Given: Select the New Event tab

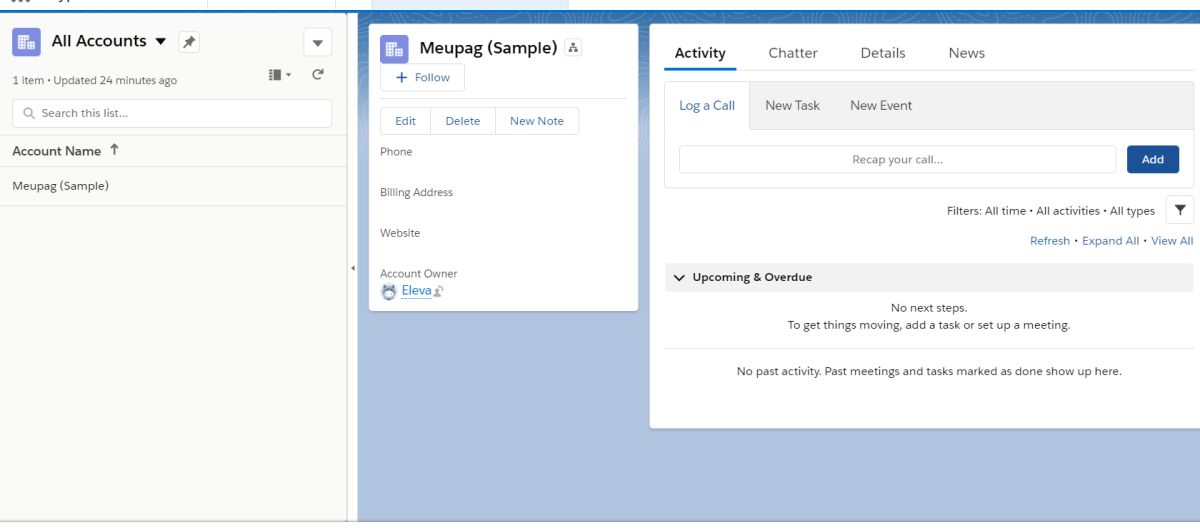Looking at the screenshot, I should click(x=881, y=106).
